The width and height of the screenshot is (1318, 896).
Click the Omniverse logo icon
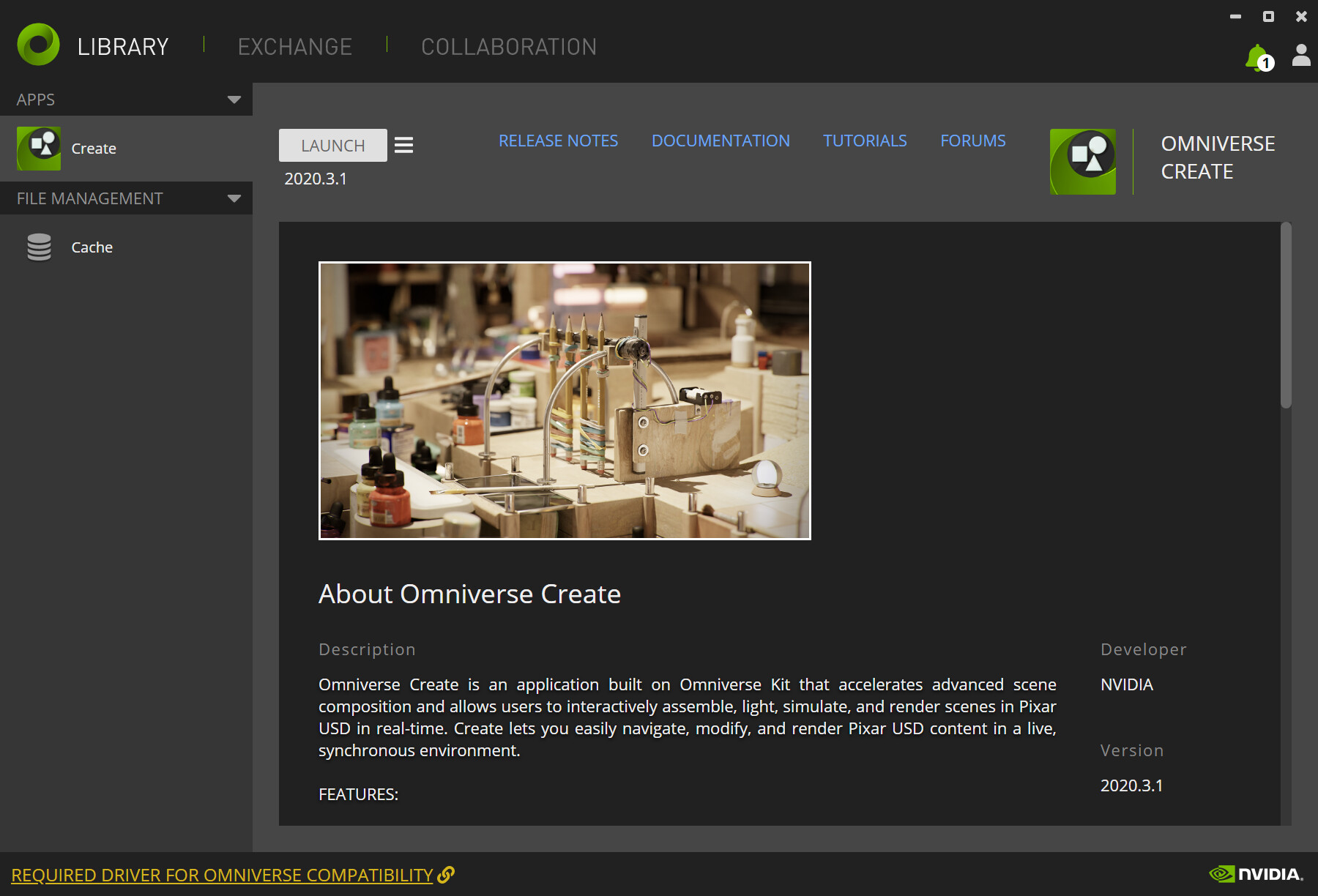[x=38, y=45]
